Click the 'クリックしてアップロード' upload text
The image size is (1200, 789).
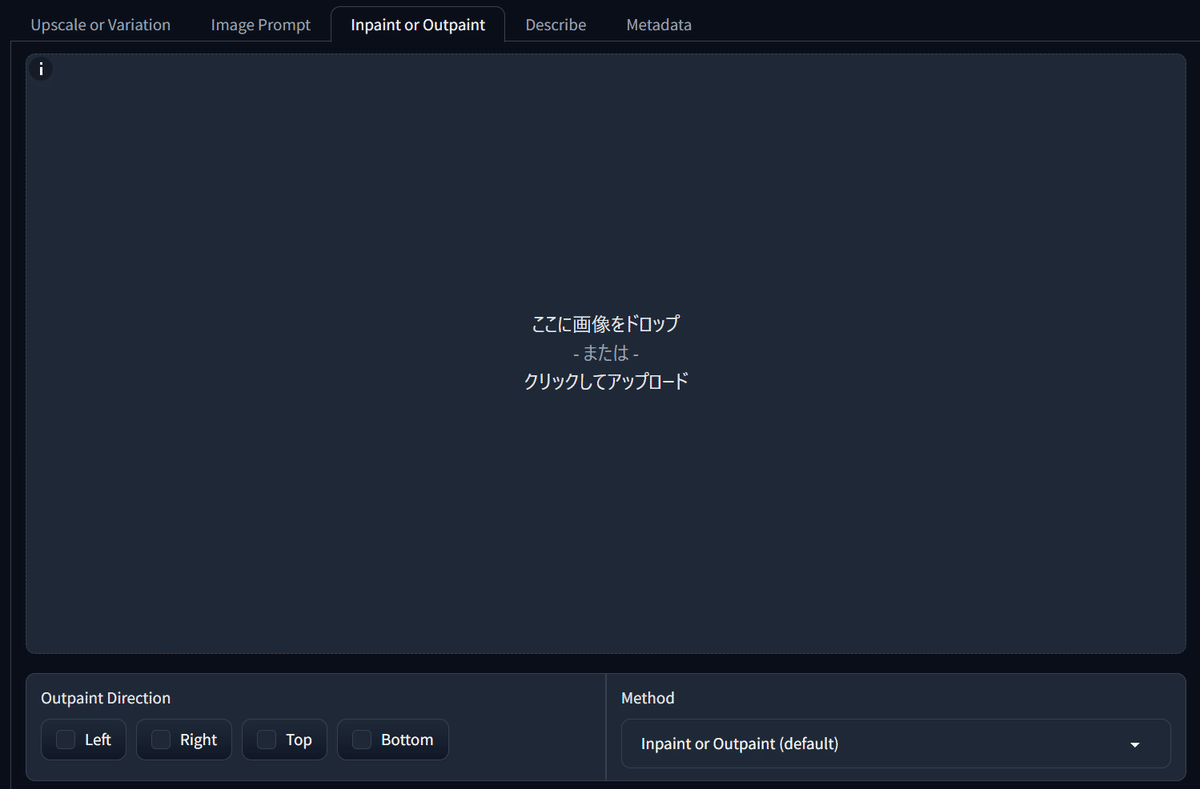(x=605, y=380)
